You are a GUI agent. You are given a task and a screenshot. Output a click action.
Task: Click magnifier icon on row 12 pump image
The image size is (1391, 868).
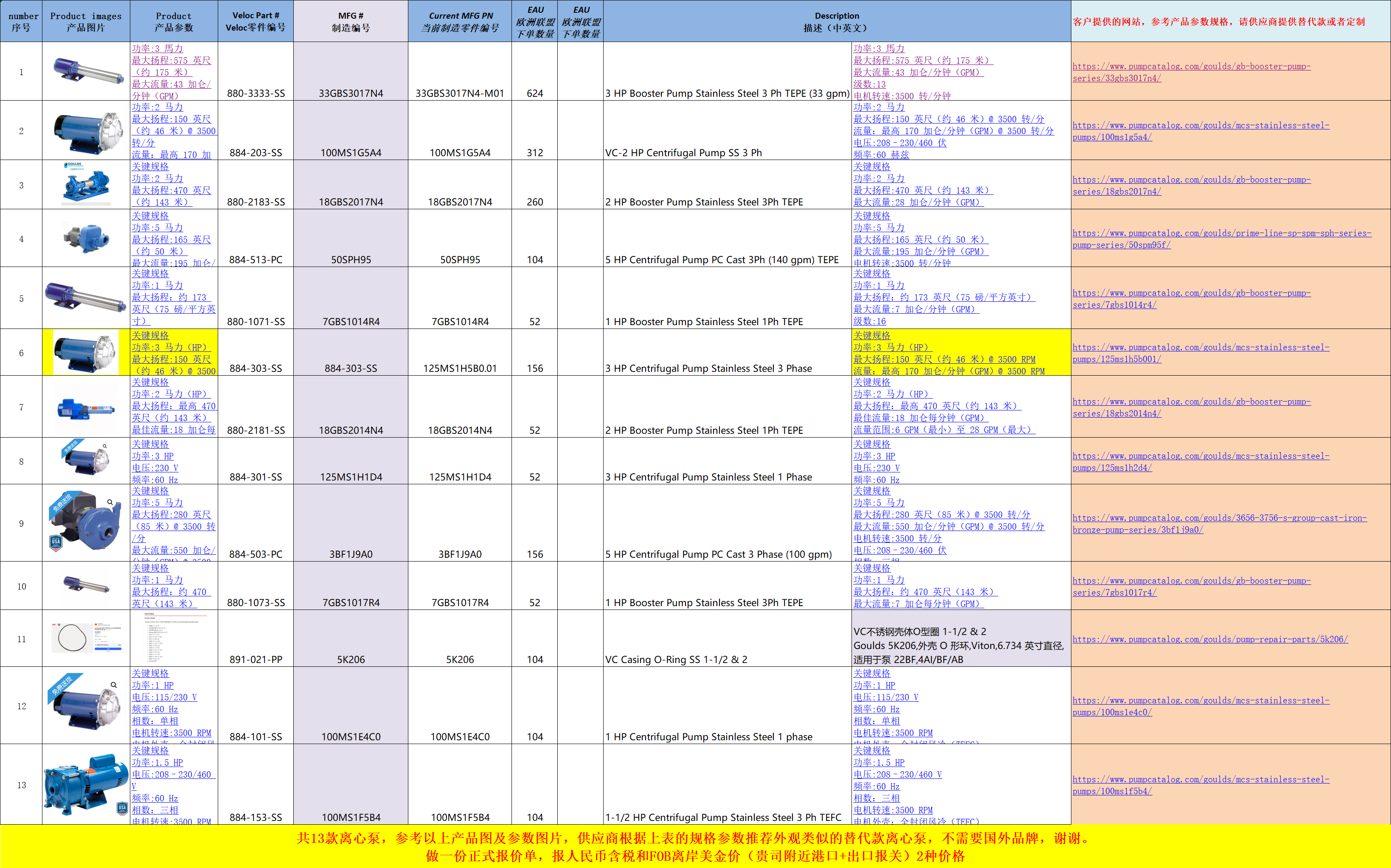(x=114, y=685)
